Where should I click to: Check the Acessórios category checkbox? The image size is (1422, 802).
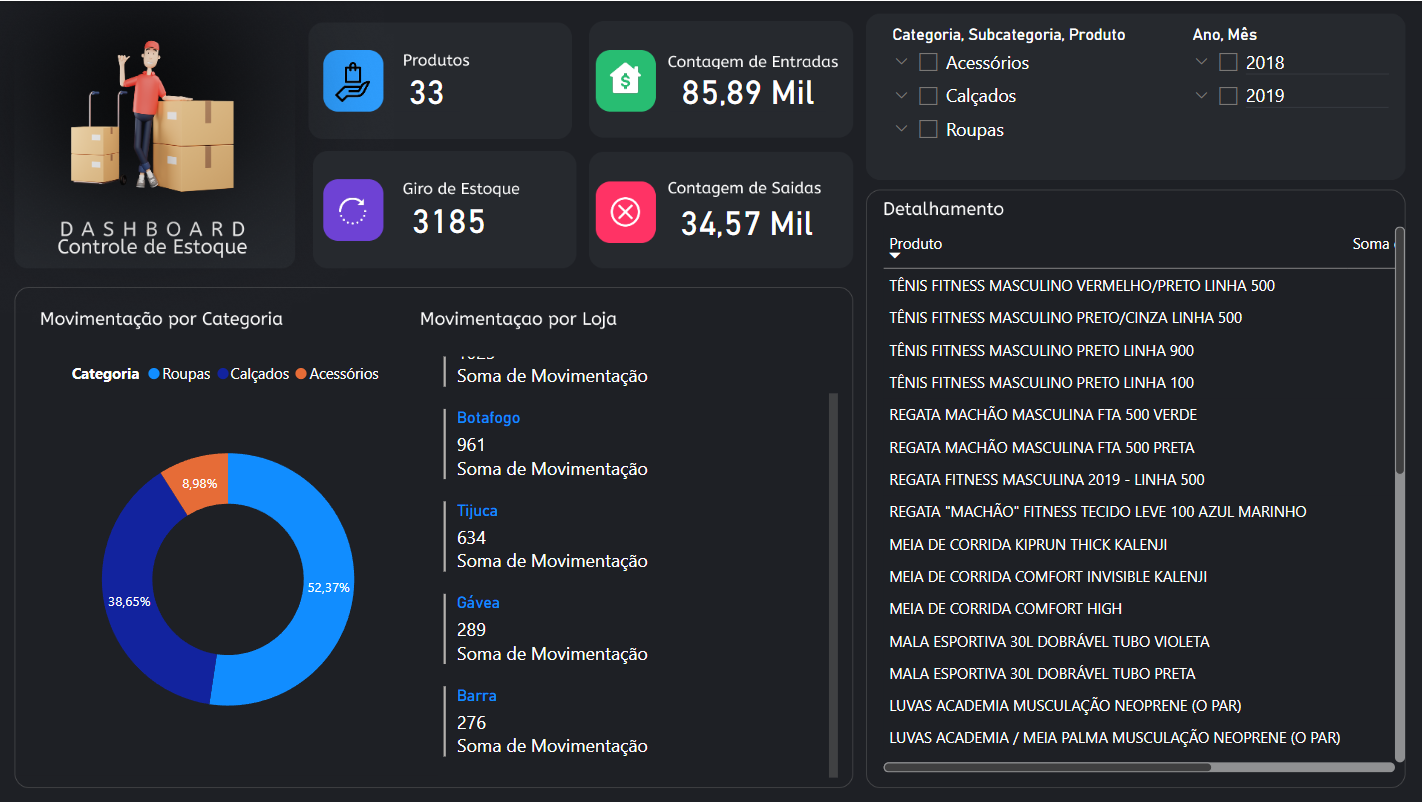pos(928,62)
